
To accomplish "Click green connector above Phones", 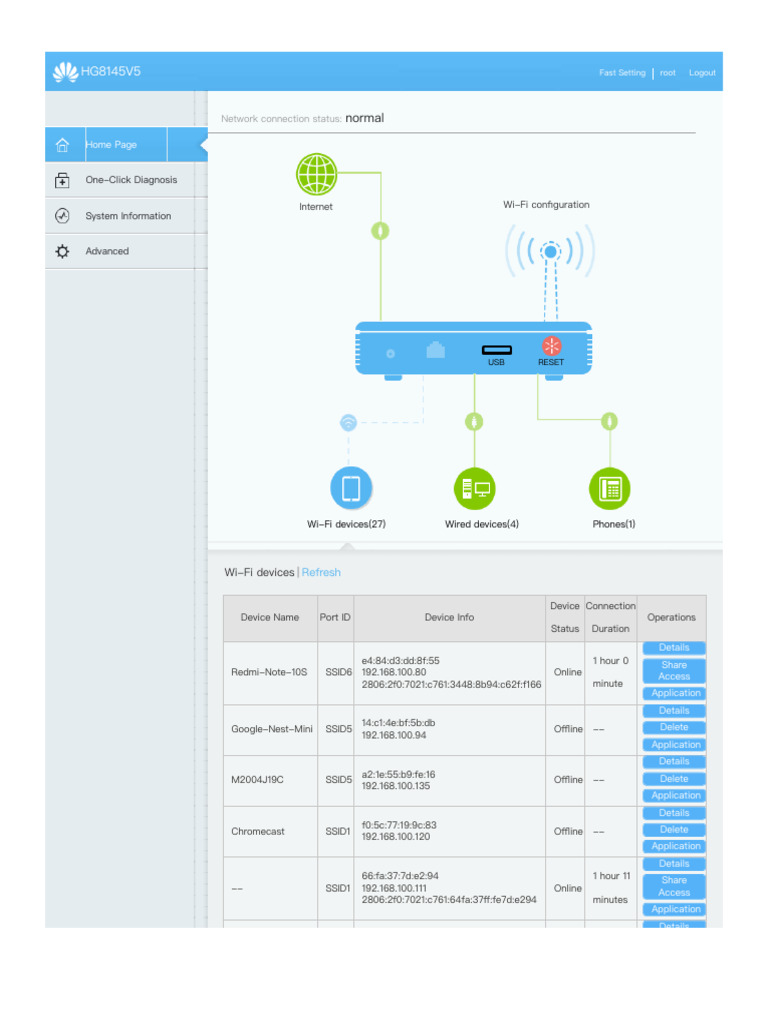I will [x=609, y=421].
